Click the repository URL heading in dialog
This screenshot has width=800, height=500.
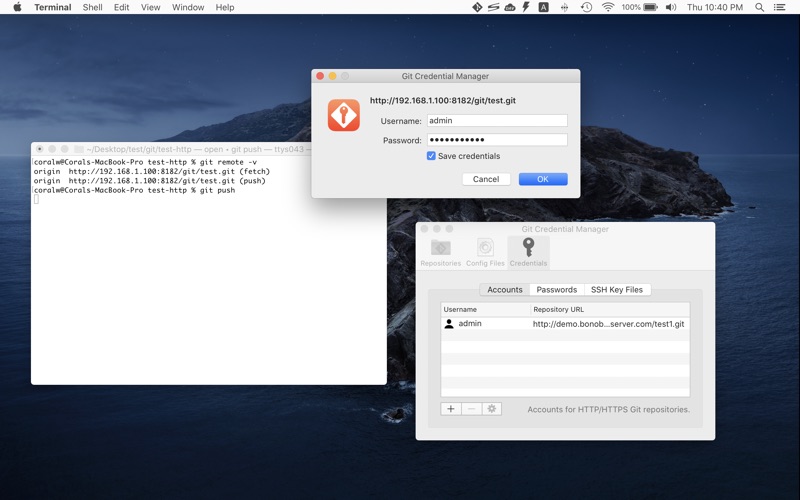tap(443, 101)
